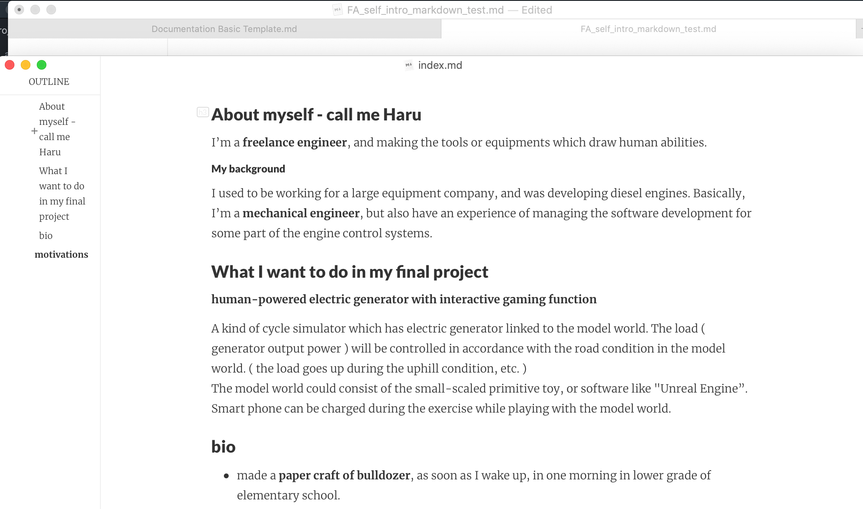This screenshot has width=863, height=509.
Task: Click the bold 'mechanical engineer' text
Action: [x=301, y=214]
